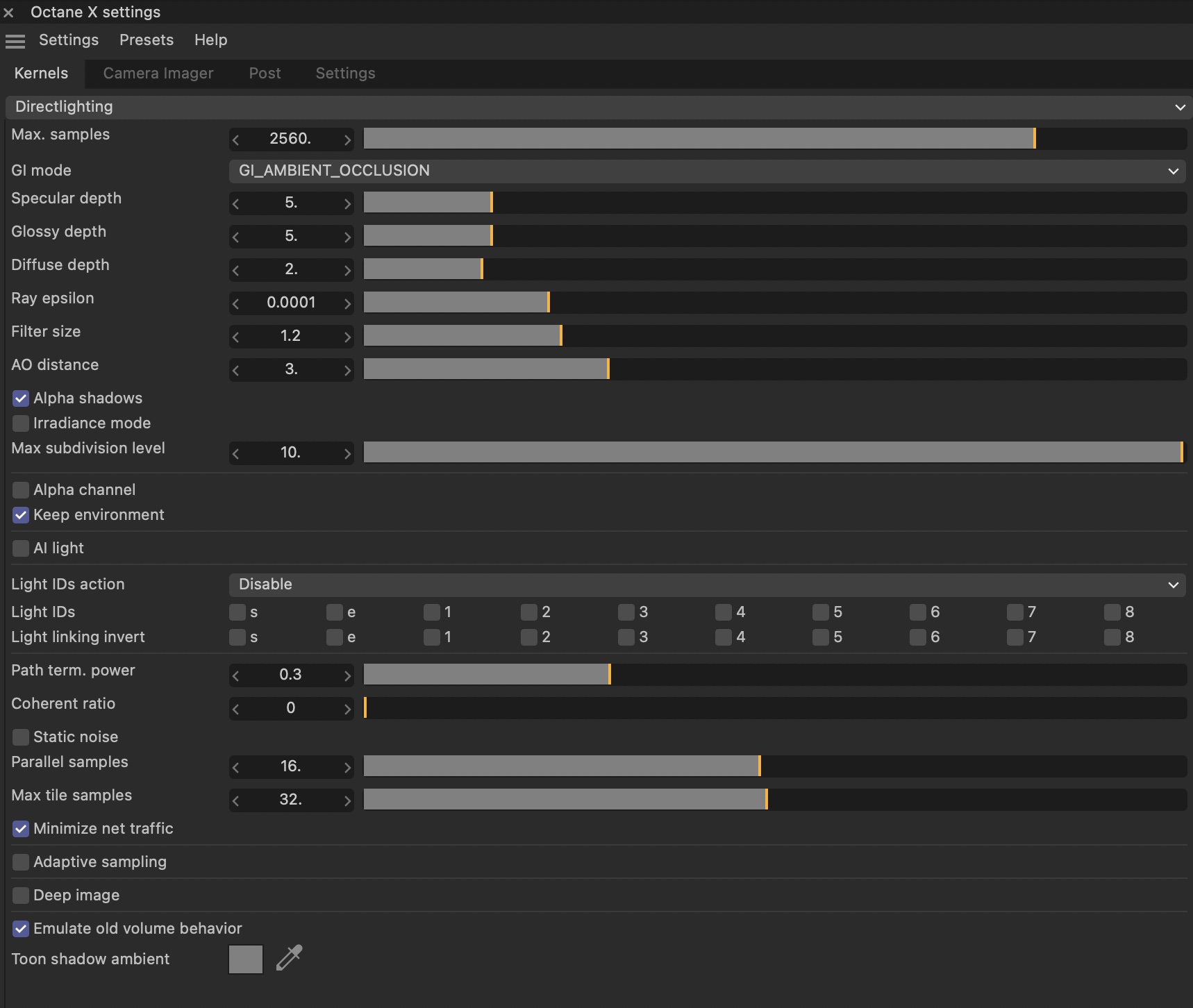Image resolution: width=1193 pixels, height=1008 pixels.
Task: Enable Irradiance mode checkbox
Action: (21, 423)
